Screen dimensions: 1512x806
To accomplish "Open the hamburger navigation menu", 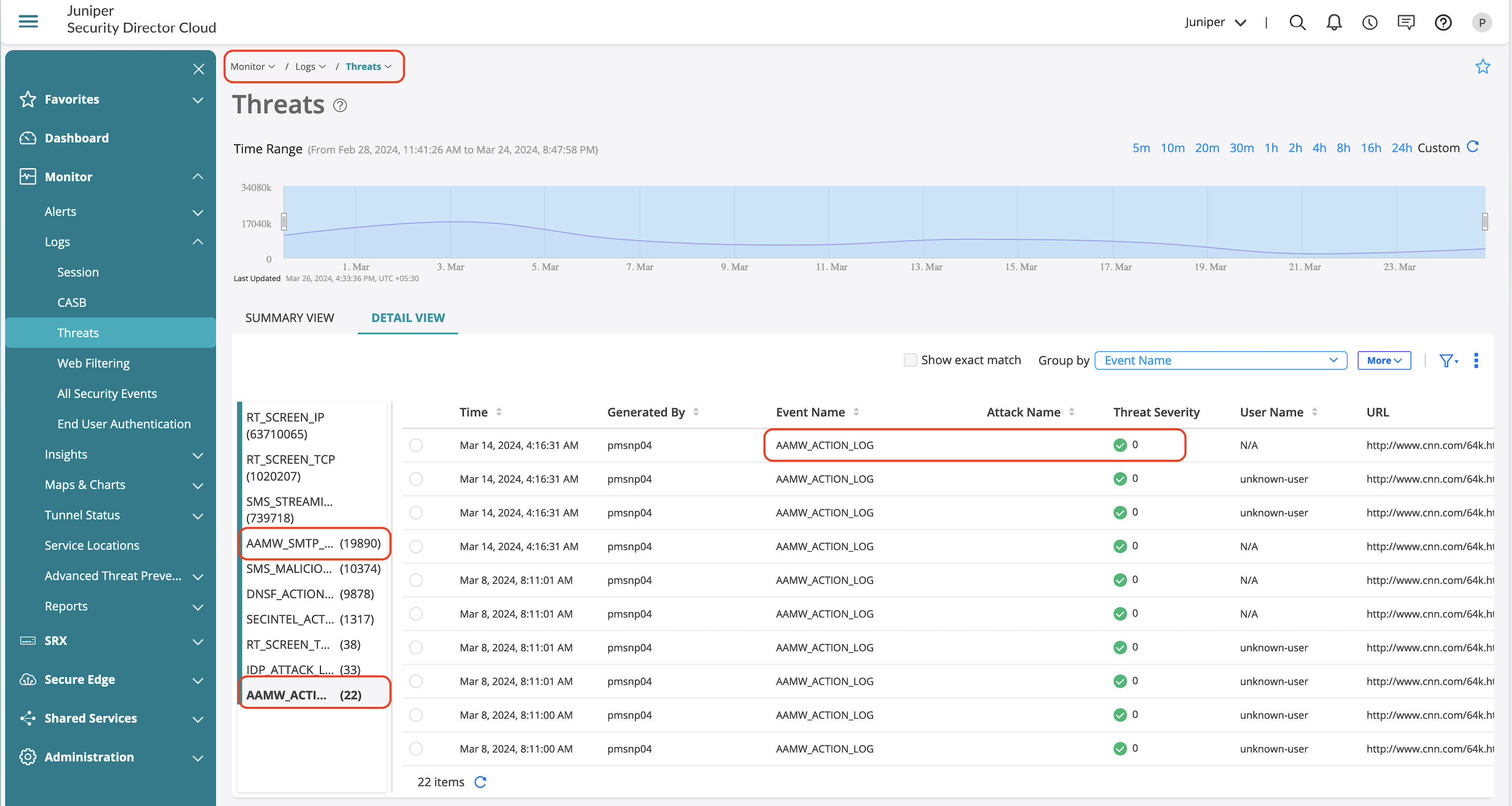I will [28, 22].
